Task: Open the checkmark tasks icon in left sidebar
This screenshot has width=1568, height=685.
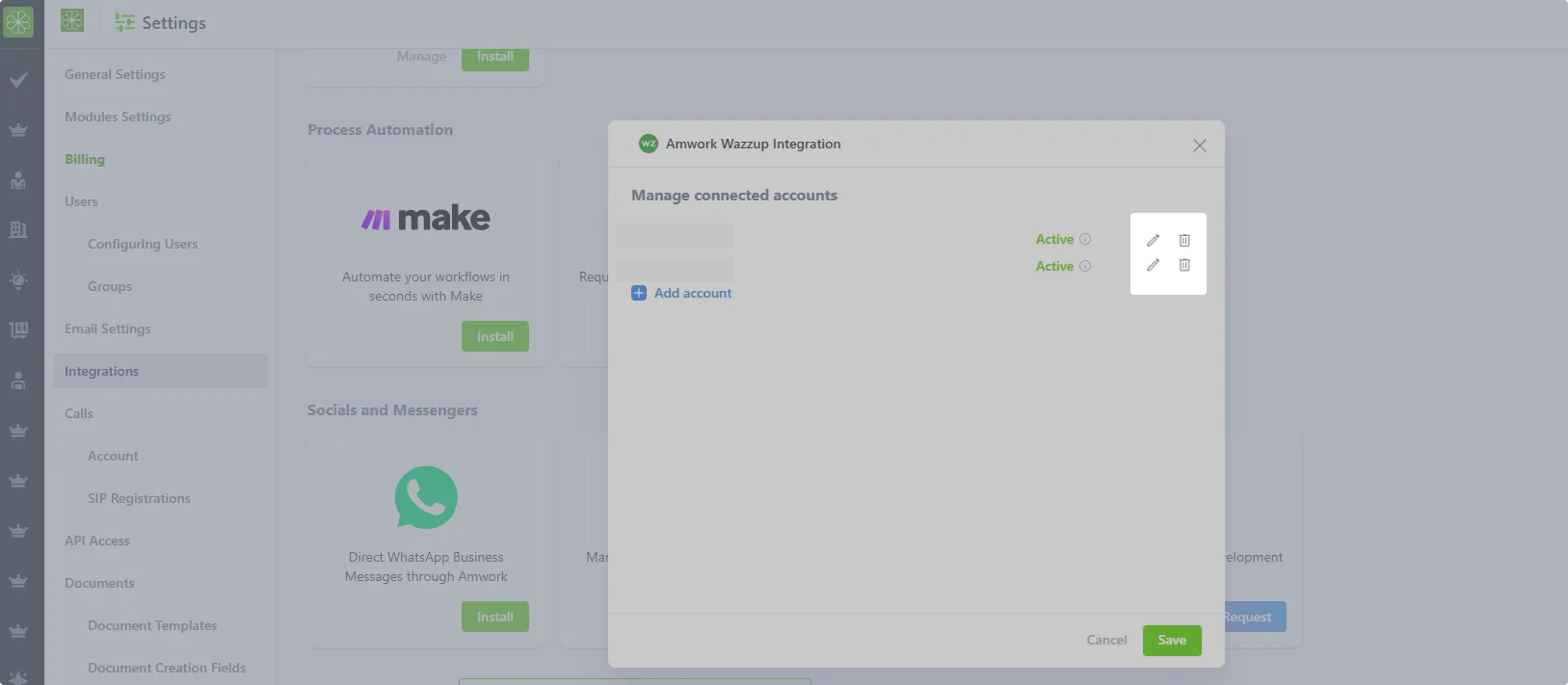Action: [x=18, y=80]
